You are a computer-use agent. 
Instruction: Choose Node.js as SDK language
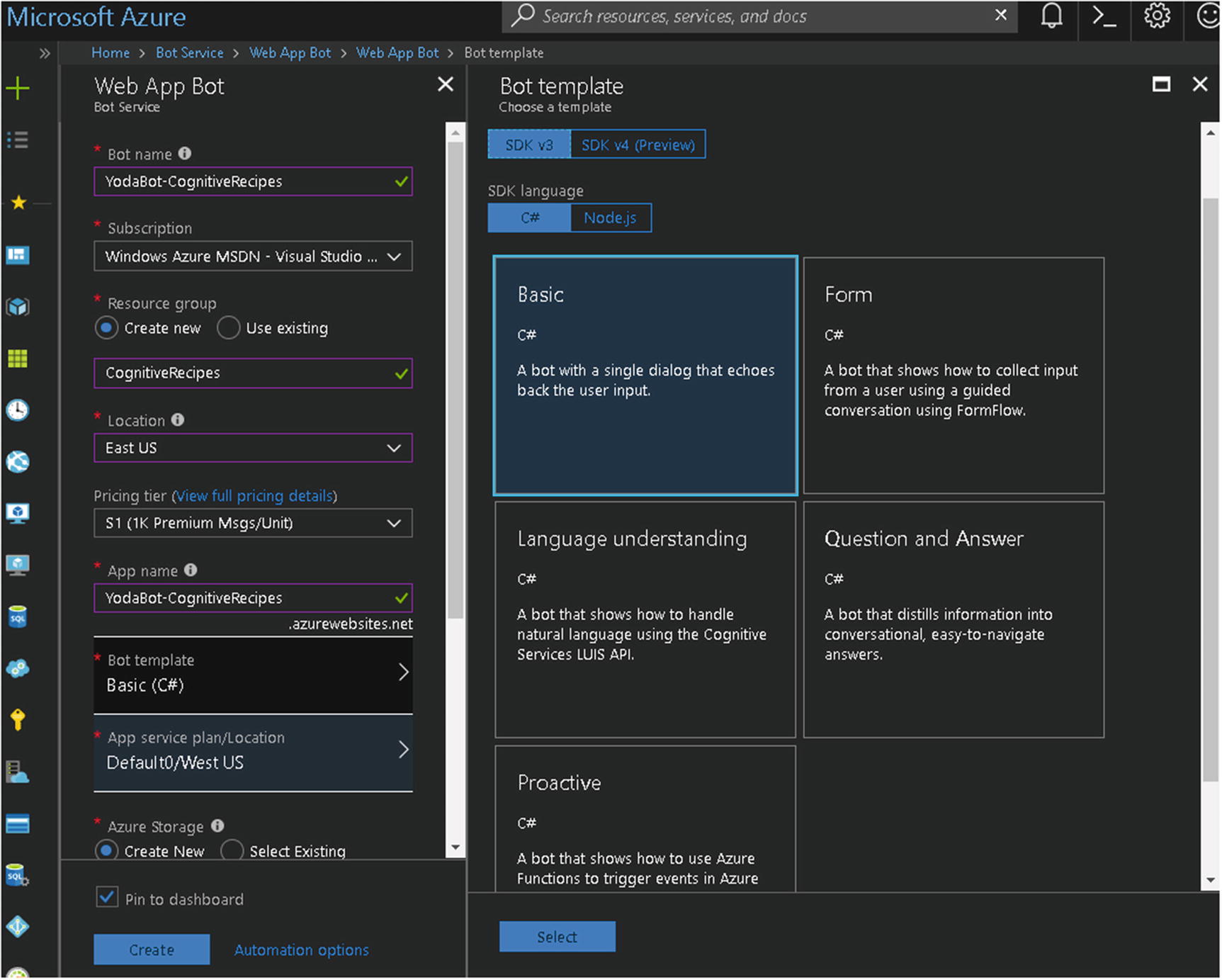click(611, 218)
